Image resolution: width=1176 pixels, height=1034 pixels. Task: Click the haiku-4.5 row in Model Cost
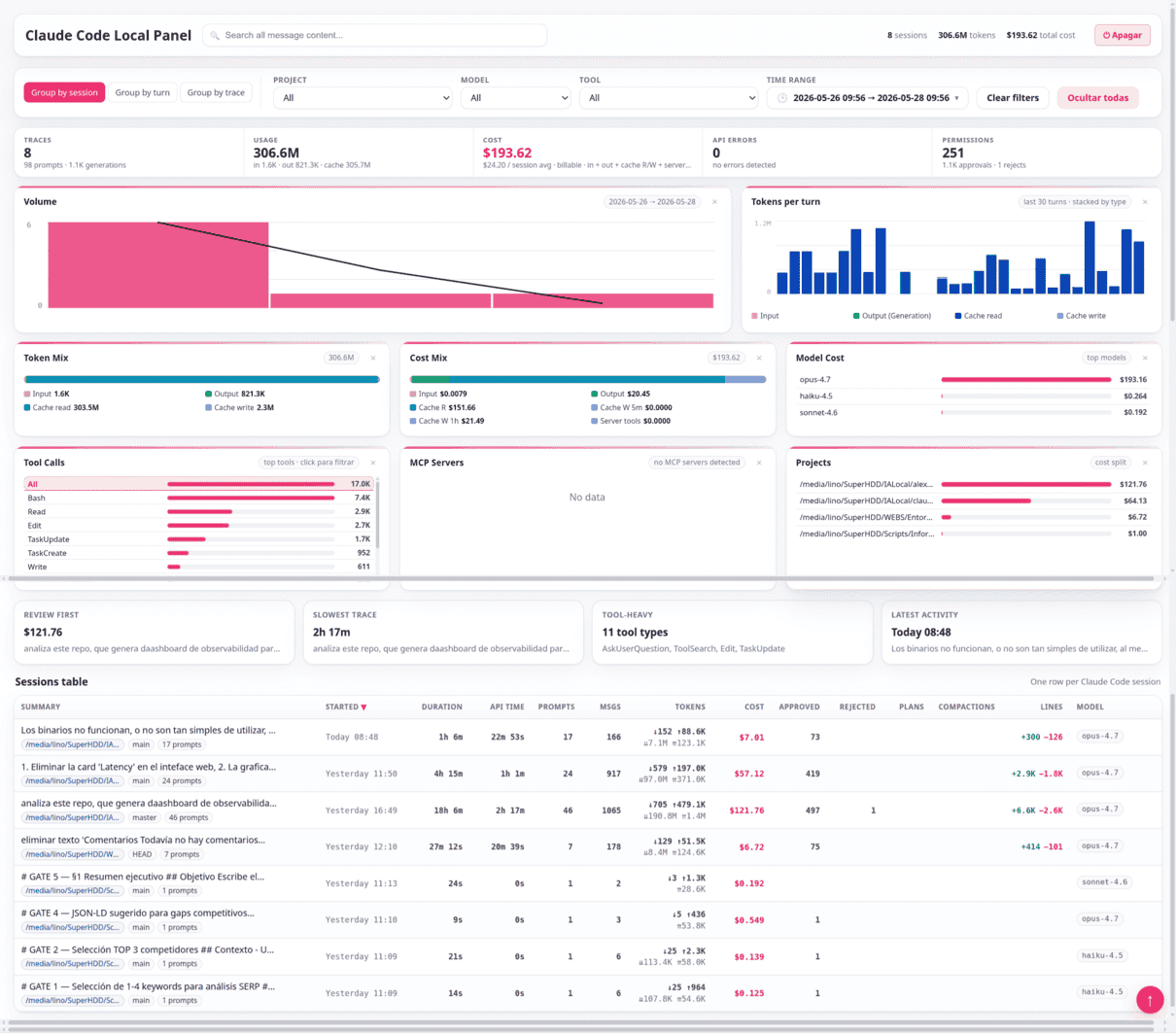point(973,396)
